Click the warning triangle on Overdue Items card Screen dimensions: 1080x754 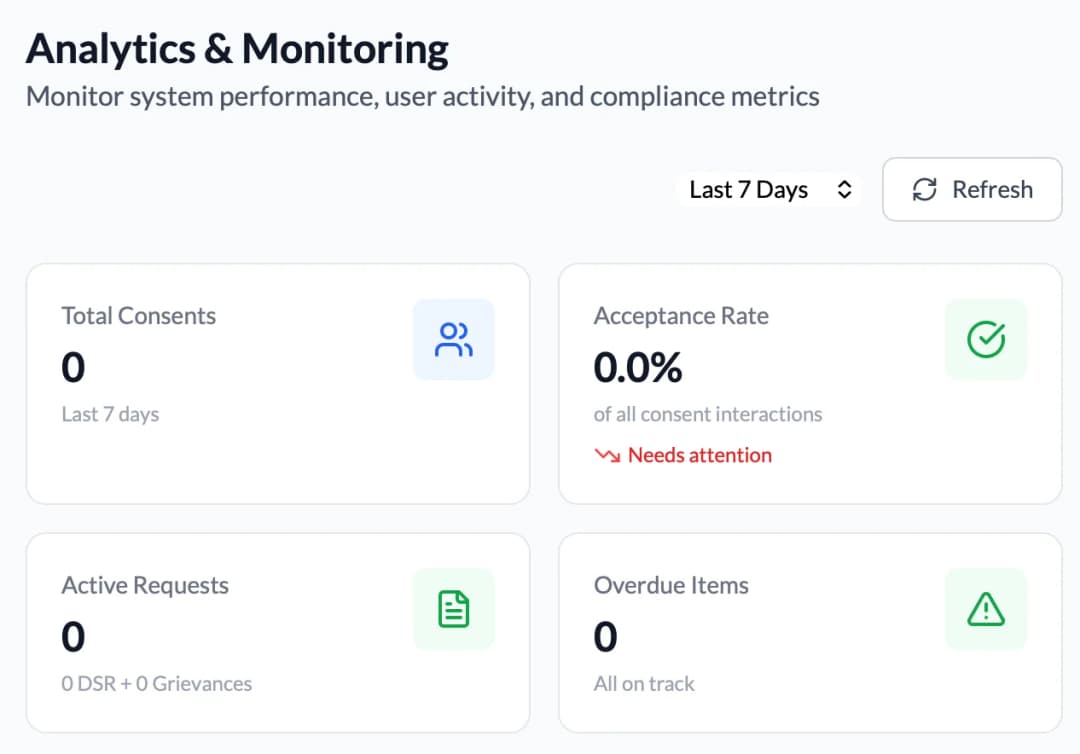(986, 609)
